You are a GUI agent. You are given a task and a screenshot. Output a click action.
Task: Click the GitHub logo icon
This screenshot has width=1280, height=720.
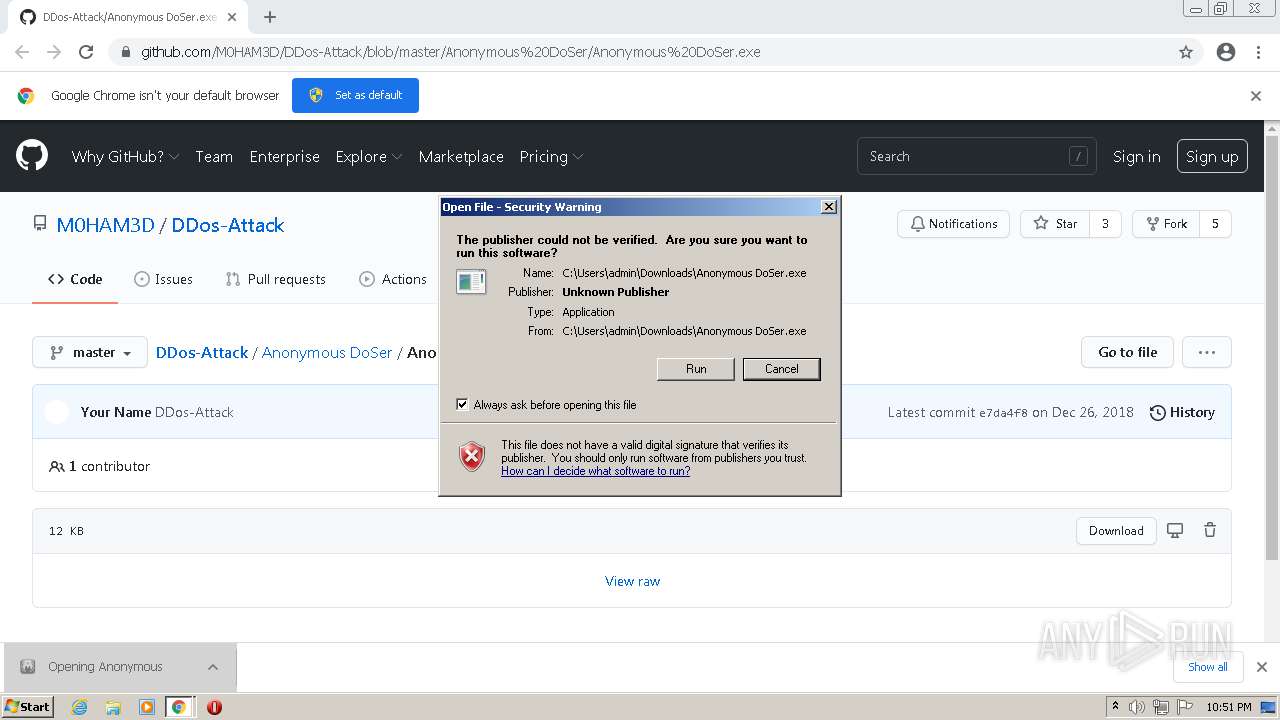pyautogui.click(x=32, y=156)
